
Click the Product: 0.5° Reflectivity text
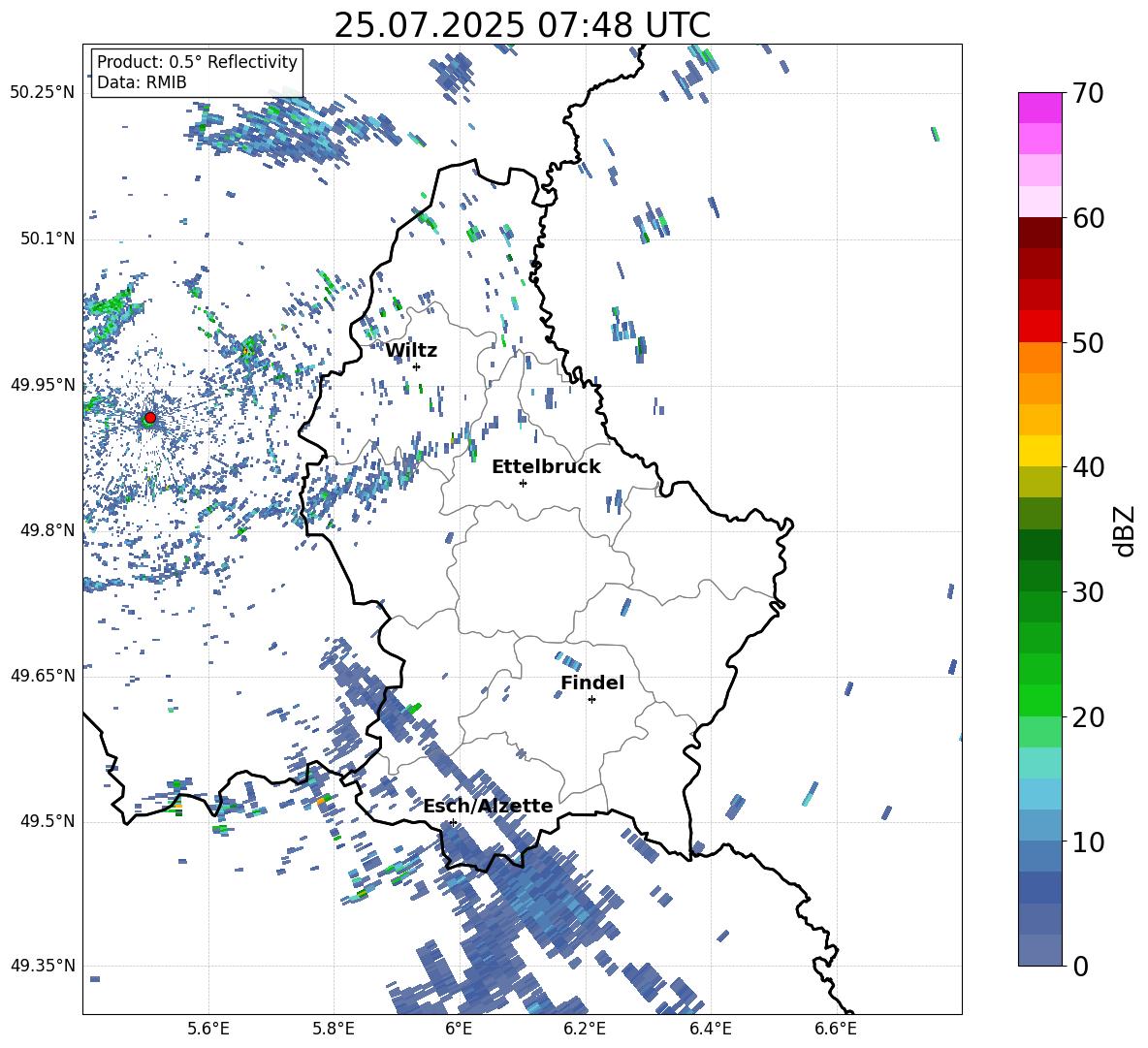pyautogui.click(x=197, y=62)
